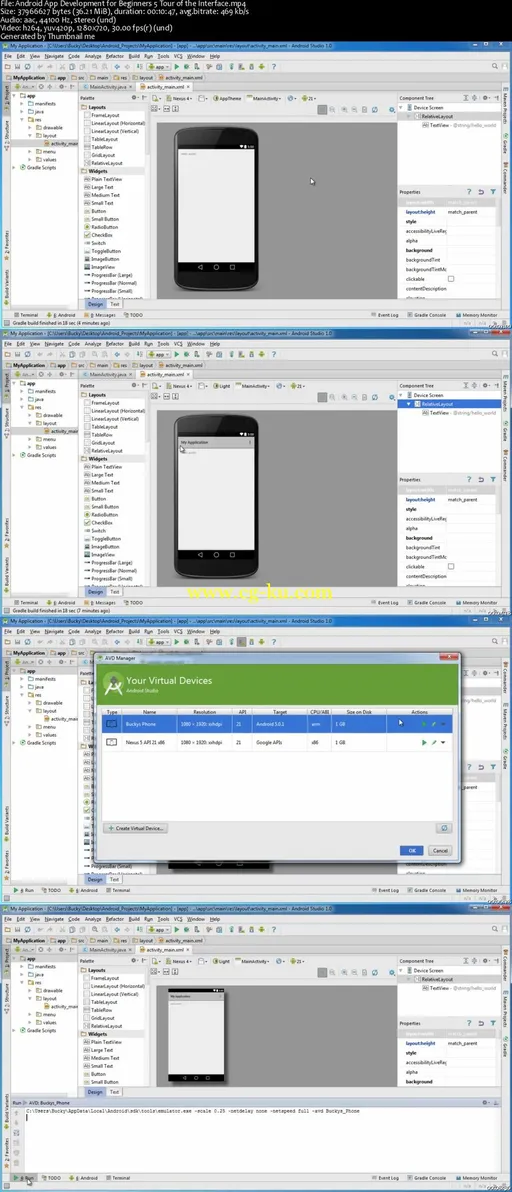The width and height of the screenshot is (512, 1192).
Task: Open the Build menu in AppTheme frame
Action: pos(134,55)
